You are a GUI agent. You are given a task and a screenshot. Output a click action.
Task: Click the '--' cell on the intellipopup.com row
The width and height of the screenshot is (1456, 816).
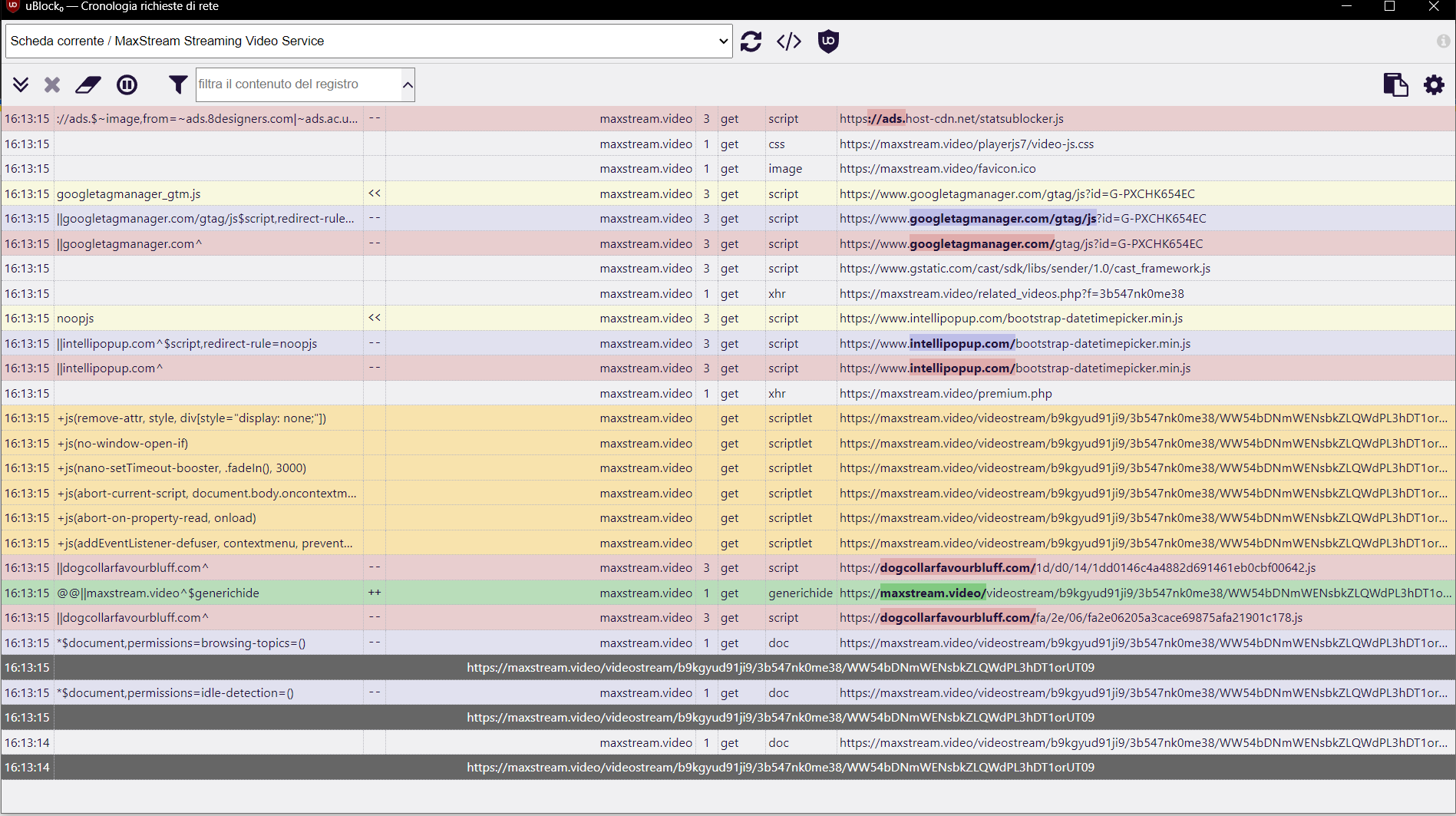coord(375,368)
